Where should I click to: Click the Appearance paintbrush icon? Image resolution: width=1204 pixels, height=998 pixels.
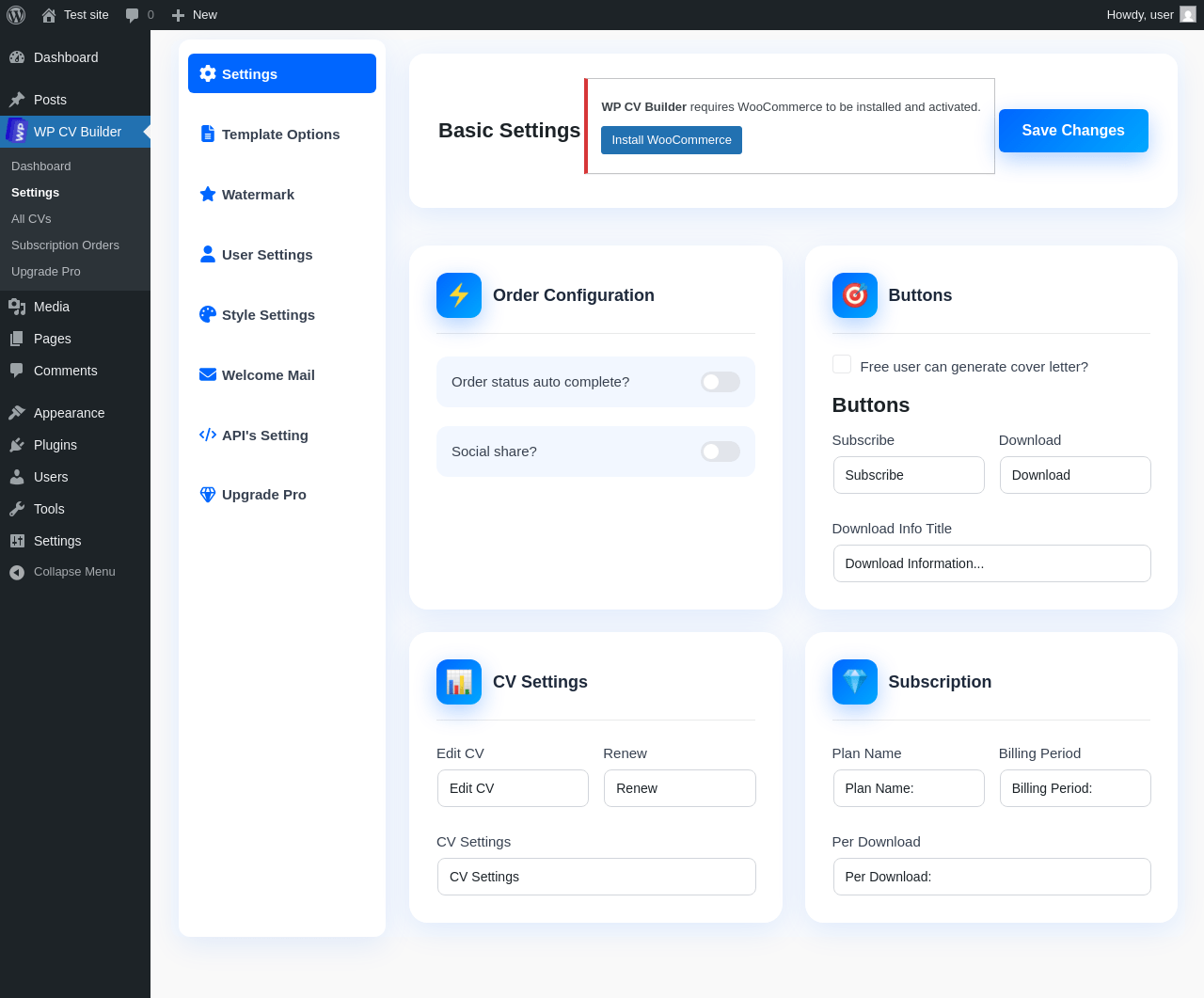(17, 413)
